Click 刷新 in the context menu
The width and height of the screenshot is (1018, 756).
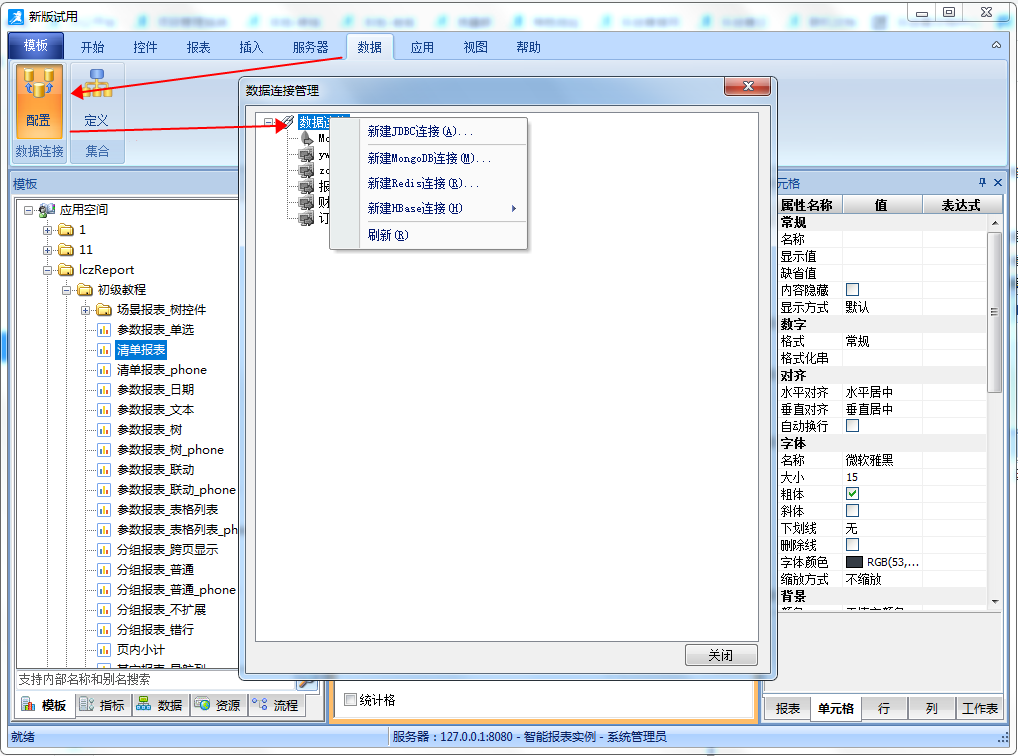pyautogui.click(x=388, y=236)
